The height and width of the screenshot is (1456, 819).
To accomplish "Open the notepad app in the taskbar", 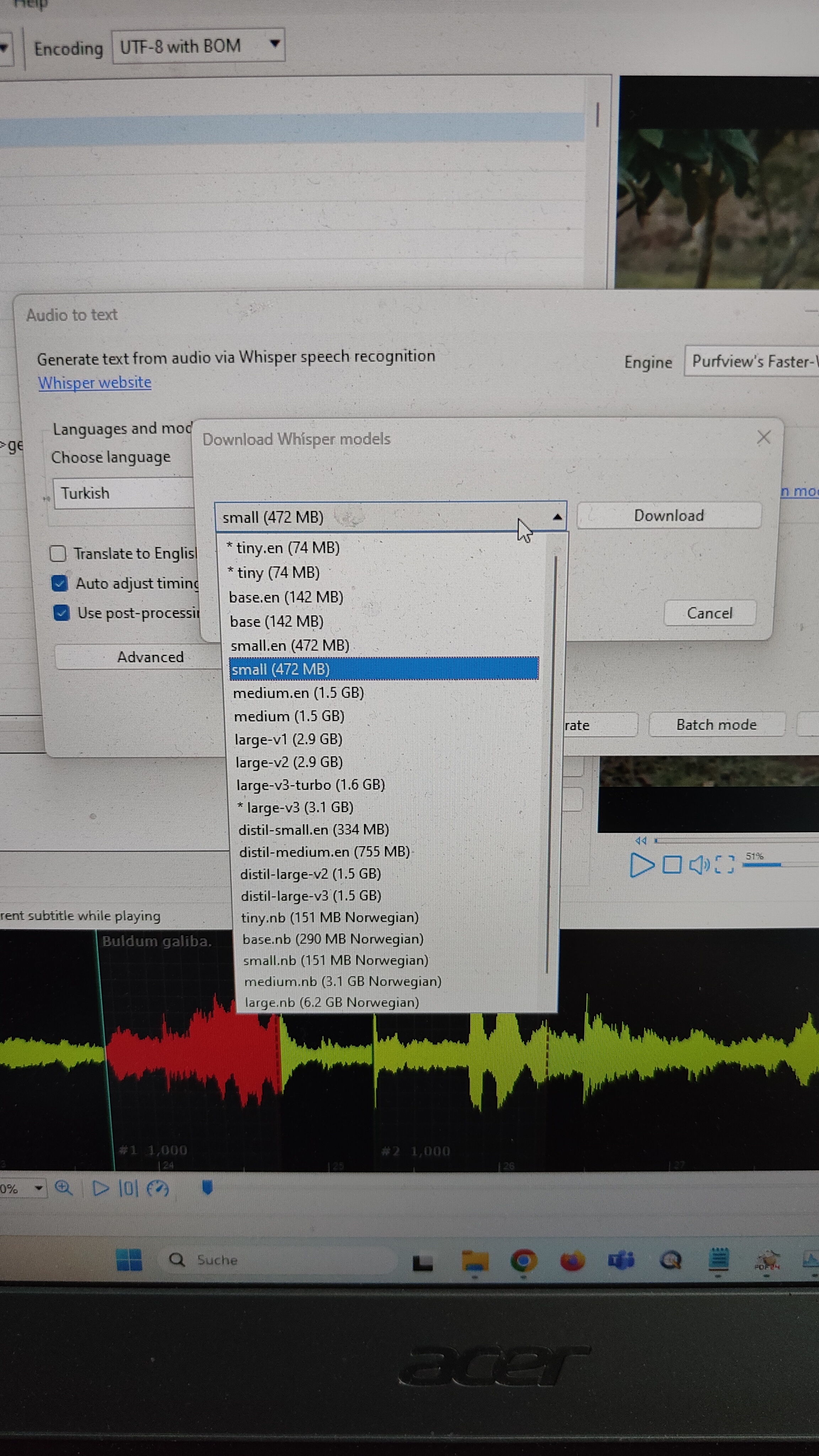I will click(x=718, y=1260).
